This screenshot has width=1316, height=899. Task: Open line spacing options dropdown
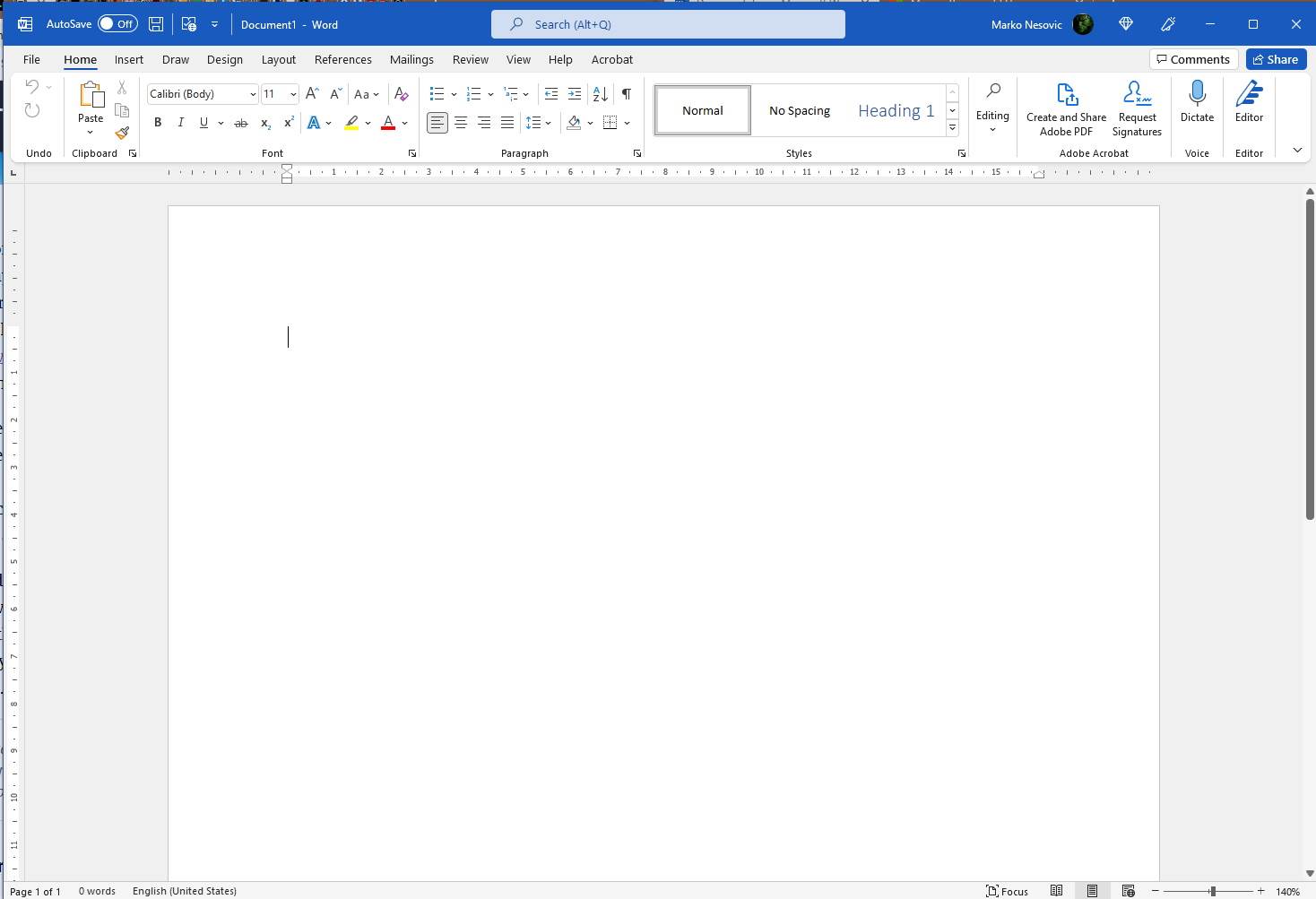click(x=548, y=123)
